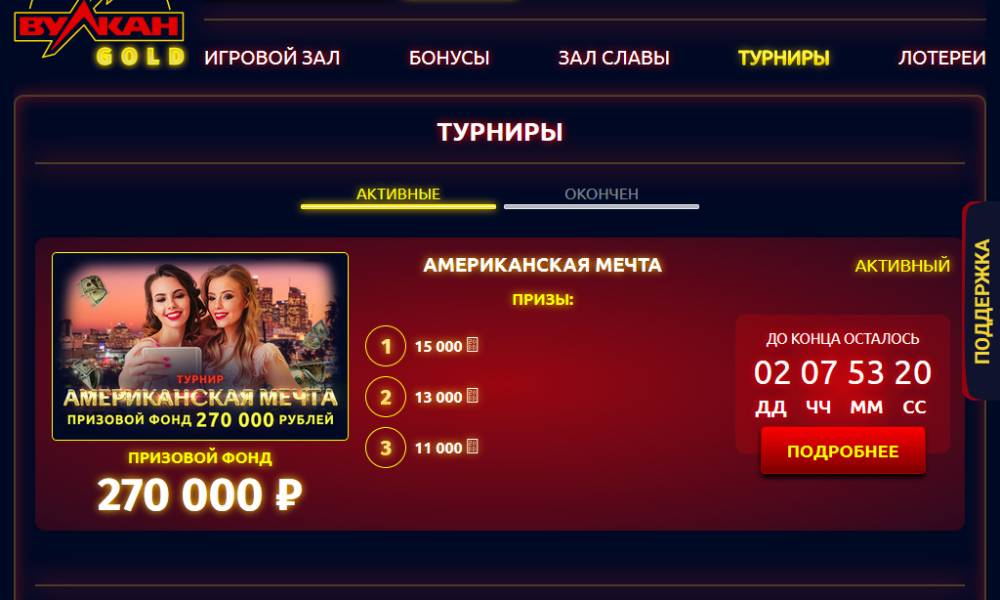This screenshot has width=1000, height=600.
Task: Click the ПОДРОБНЕЕ button
Action: (x=842, y=451)
